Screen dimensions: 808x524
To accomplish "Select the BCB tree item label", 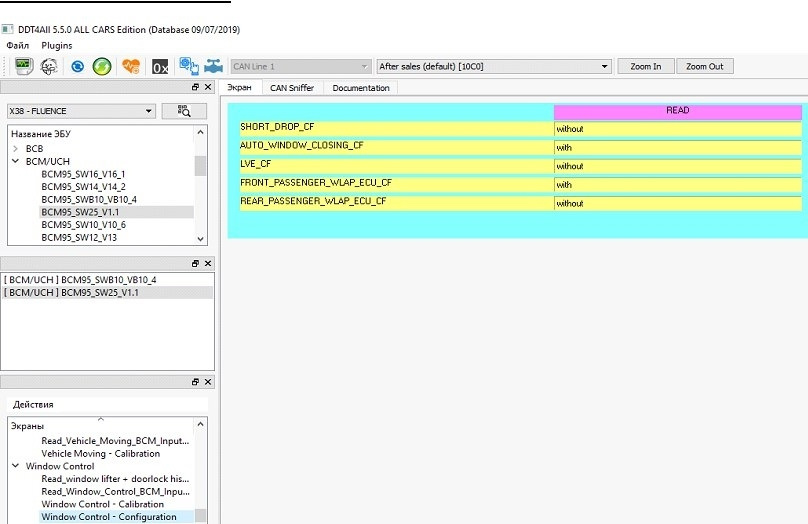I will [x=35, y=148].
